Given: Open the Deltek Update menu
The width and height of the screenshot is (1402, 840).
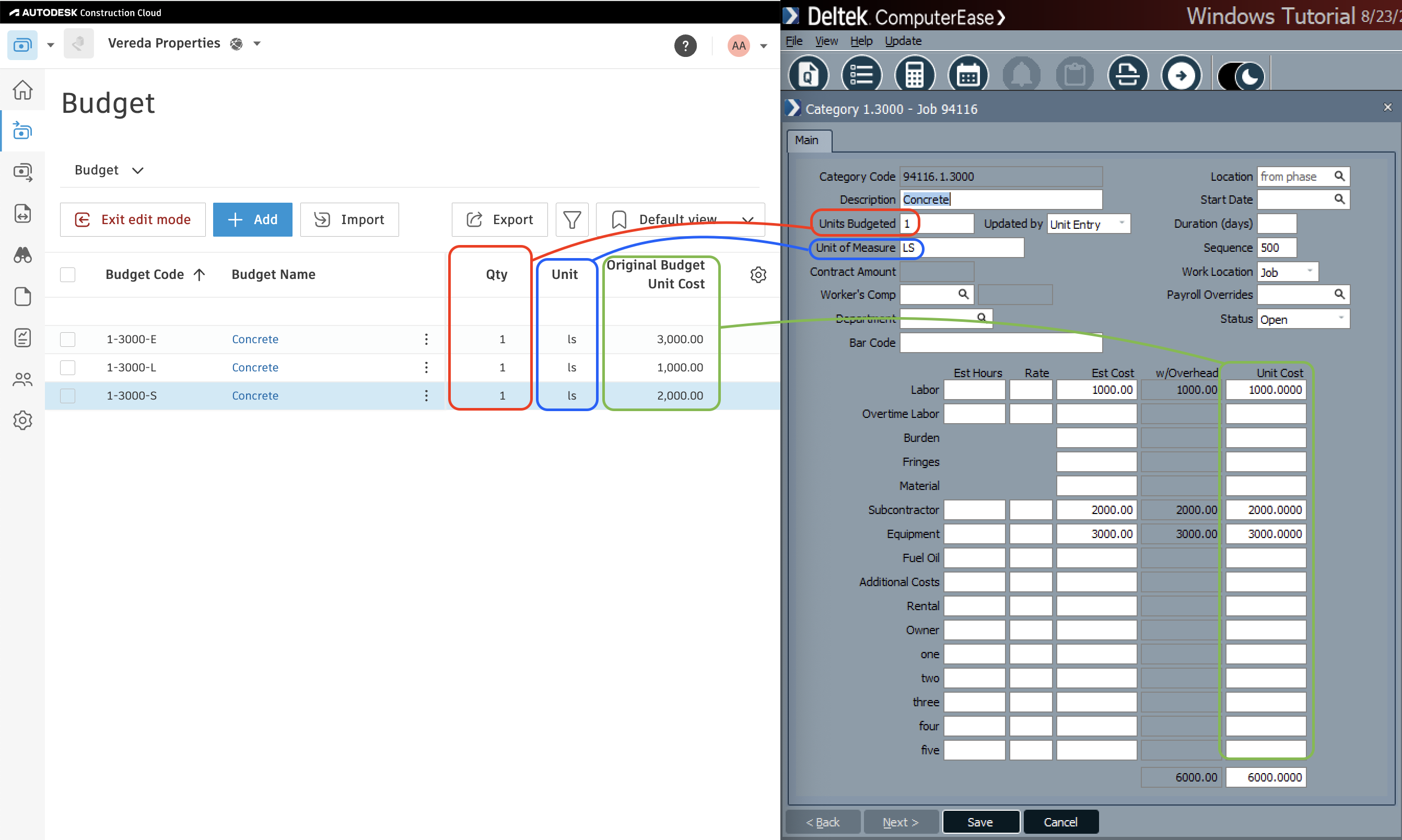Looking at the screenshot, I should pyautogui.click(x=903, y=41).
